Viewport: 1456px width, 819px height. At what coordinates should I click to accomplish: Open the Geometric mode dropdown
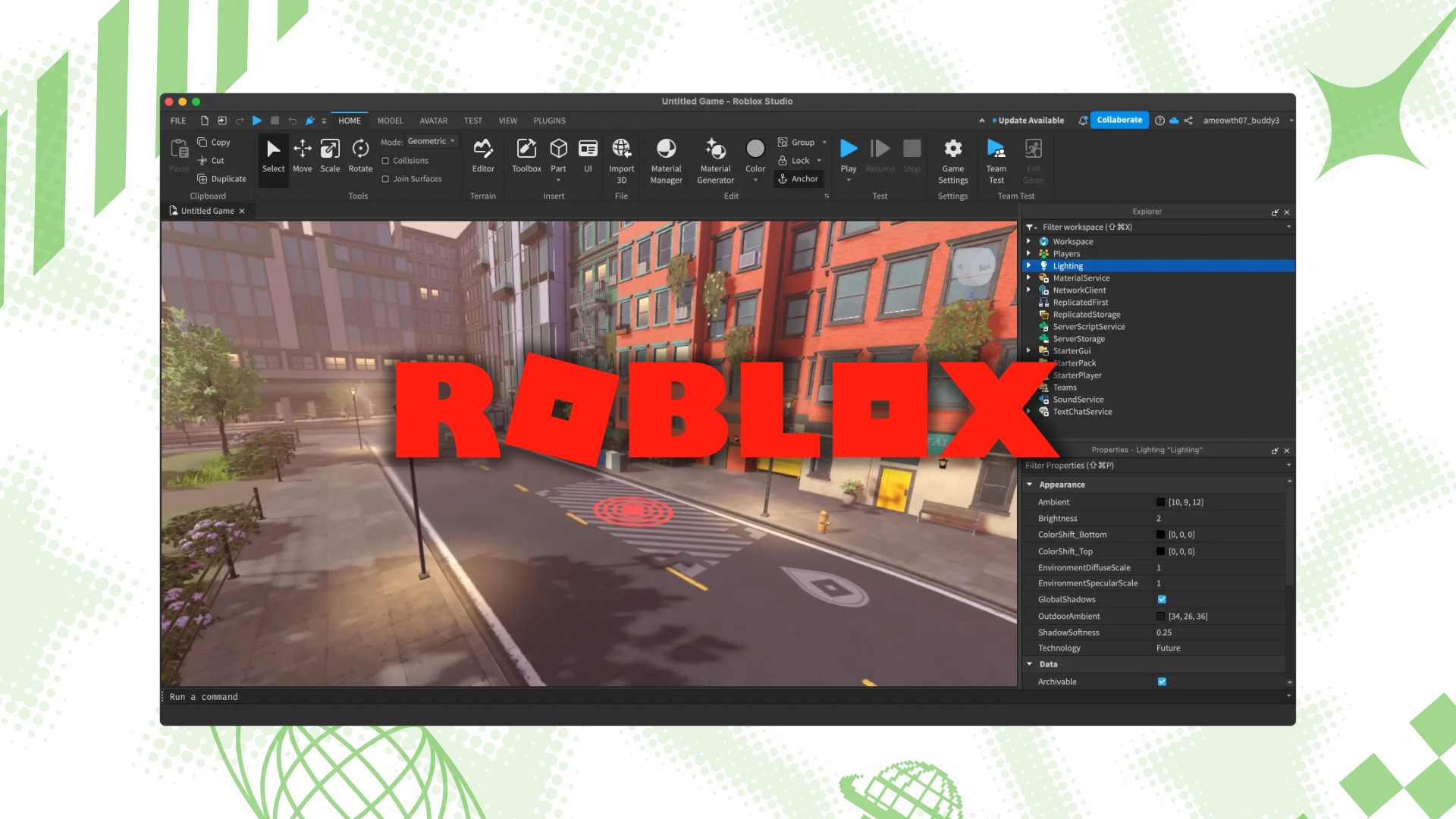tap(431, 141)
